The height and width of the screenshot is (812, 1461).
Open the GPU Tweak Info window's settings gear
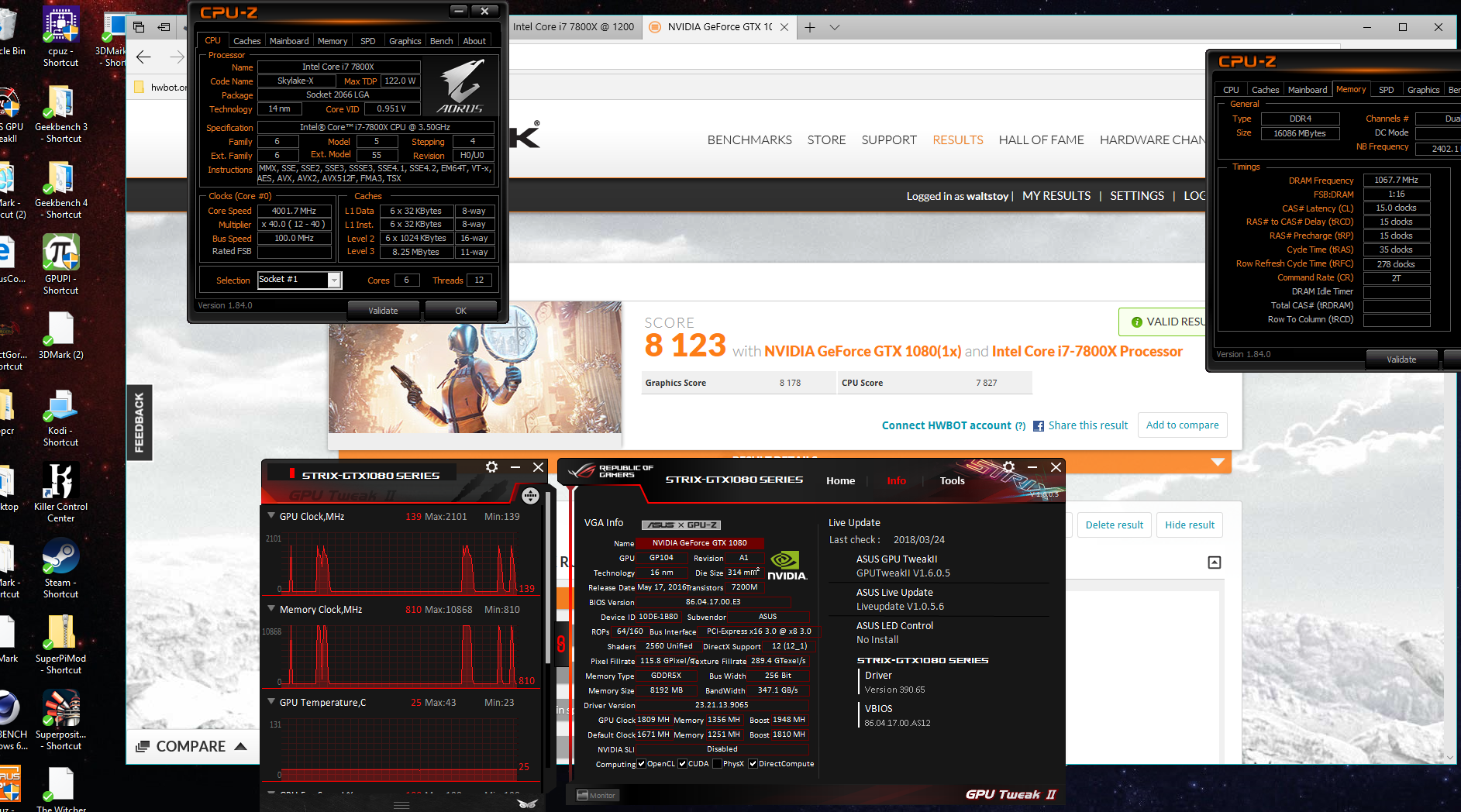[x=1008, y=467]
